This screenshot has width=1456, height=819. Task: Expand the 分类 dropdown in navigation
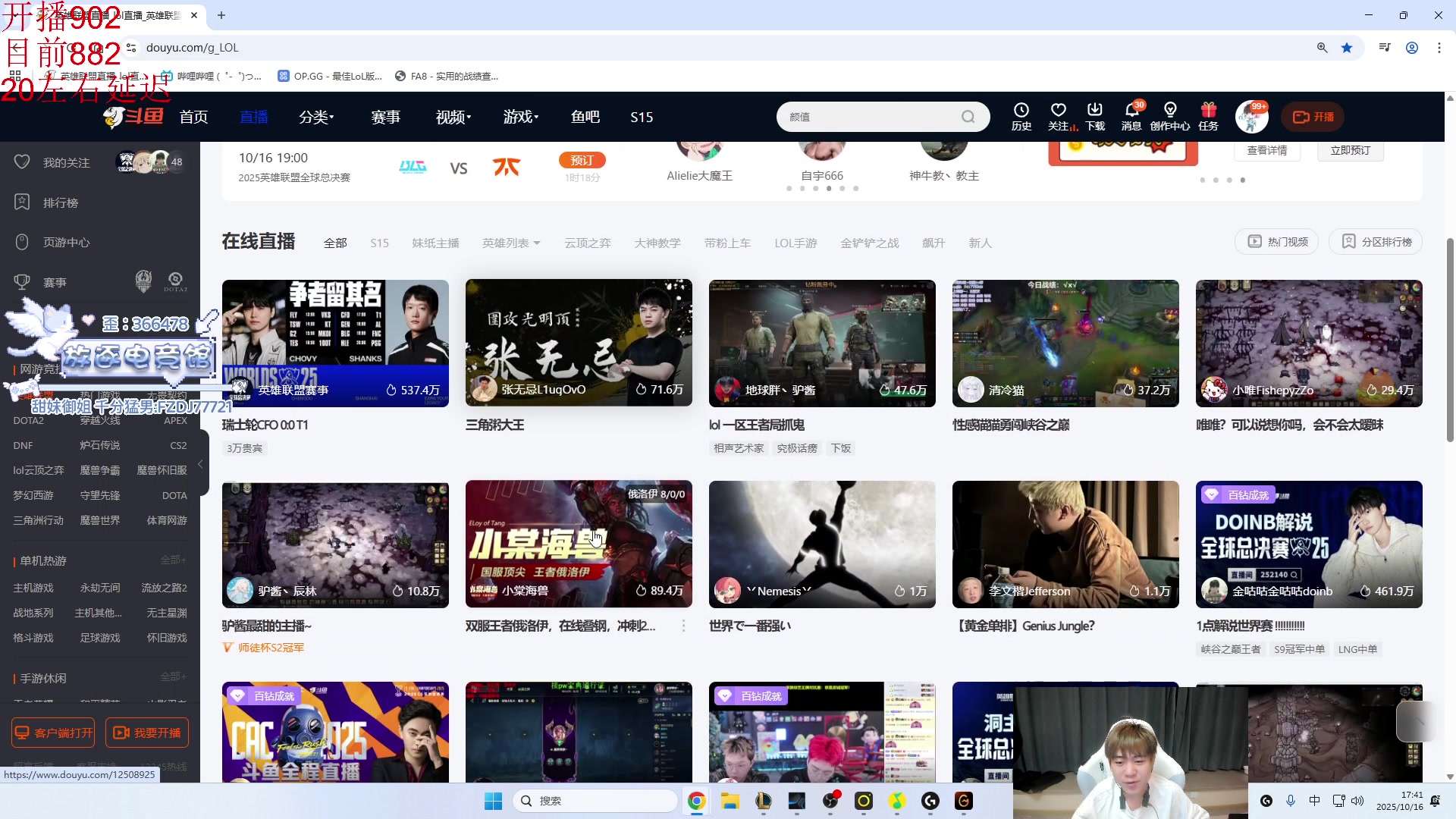click(316, 117)
